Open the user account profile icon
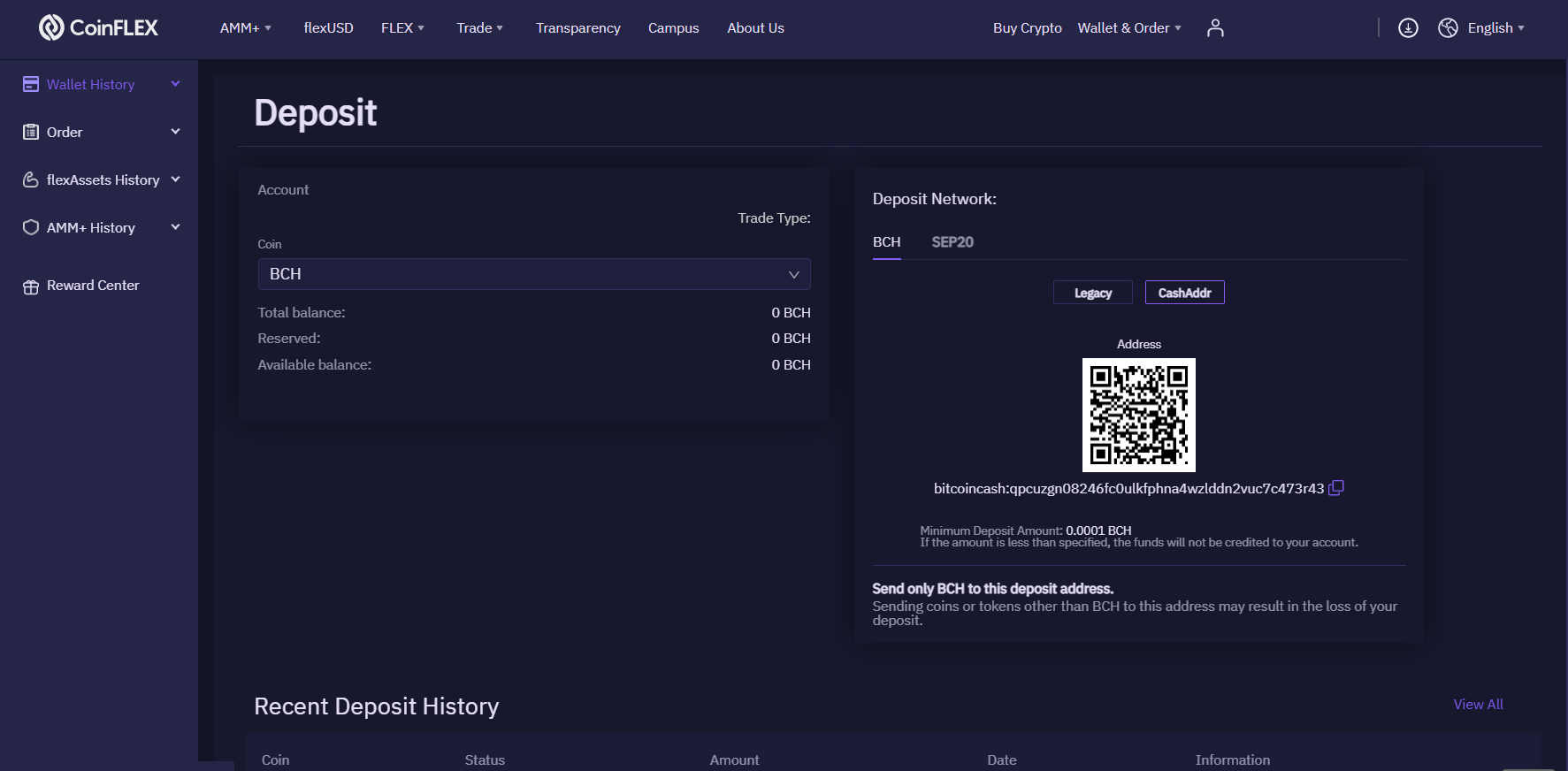The width and height of the screenshot is (1568, 771). pos(1215,28)
